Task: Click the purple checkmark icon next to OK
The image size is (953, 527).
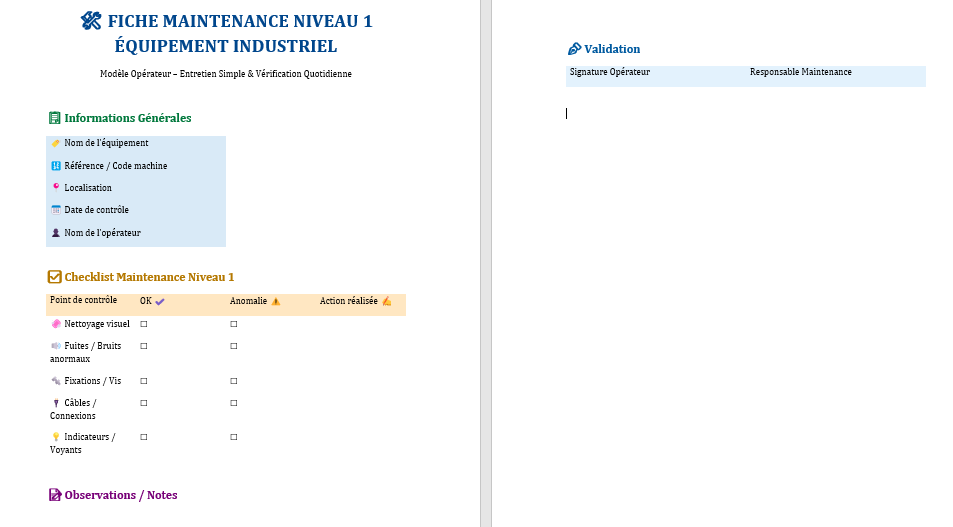Action: (160, 301)
